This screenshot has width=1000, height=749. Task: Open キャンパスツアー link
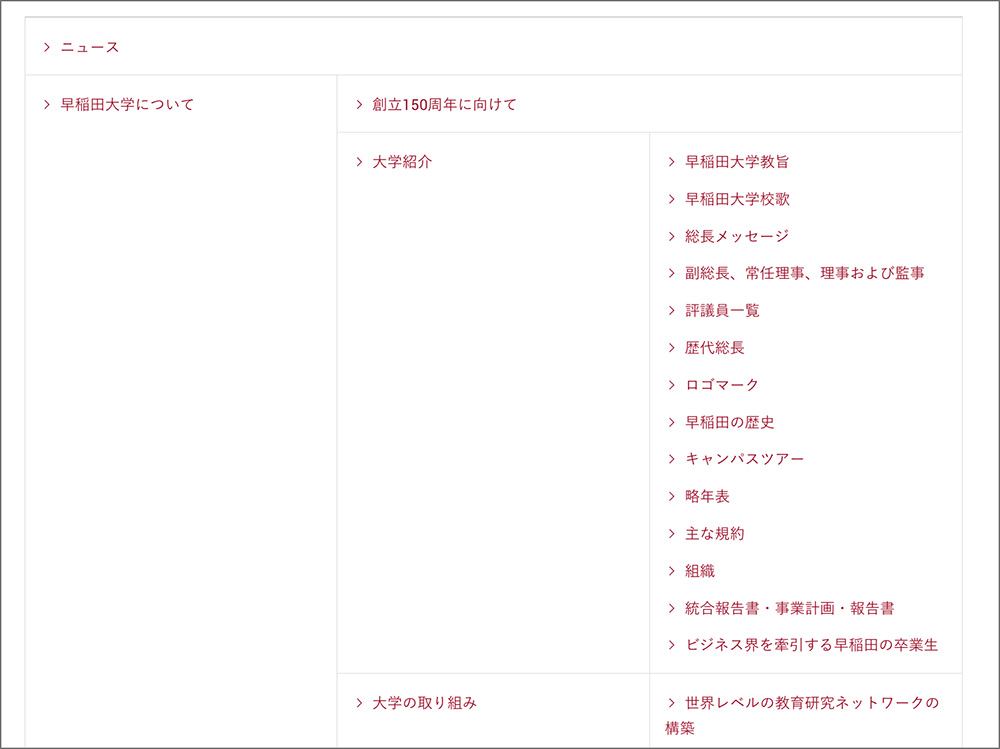744,459
